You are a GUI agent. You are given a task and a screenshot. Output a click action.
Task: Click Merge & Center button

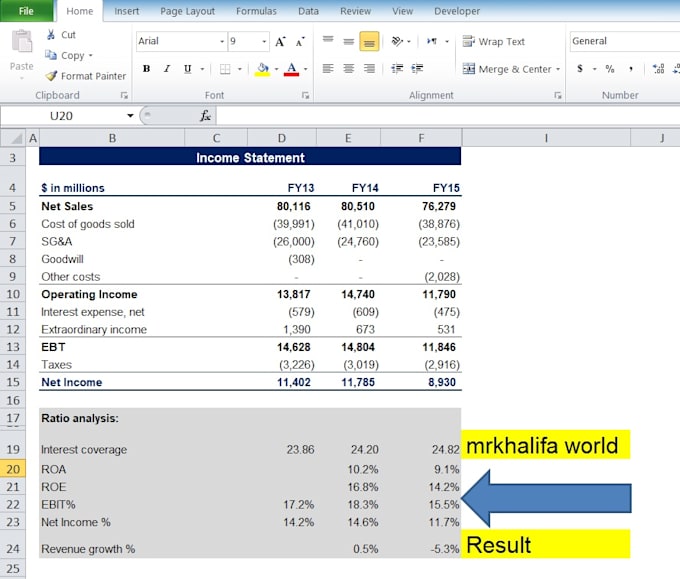(507, 69)
